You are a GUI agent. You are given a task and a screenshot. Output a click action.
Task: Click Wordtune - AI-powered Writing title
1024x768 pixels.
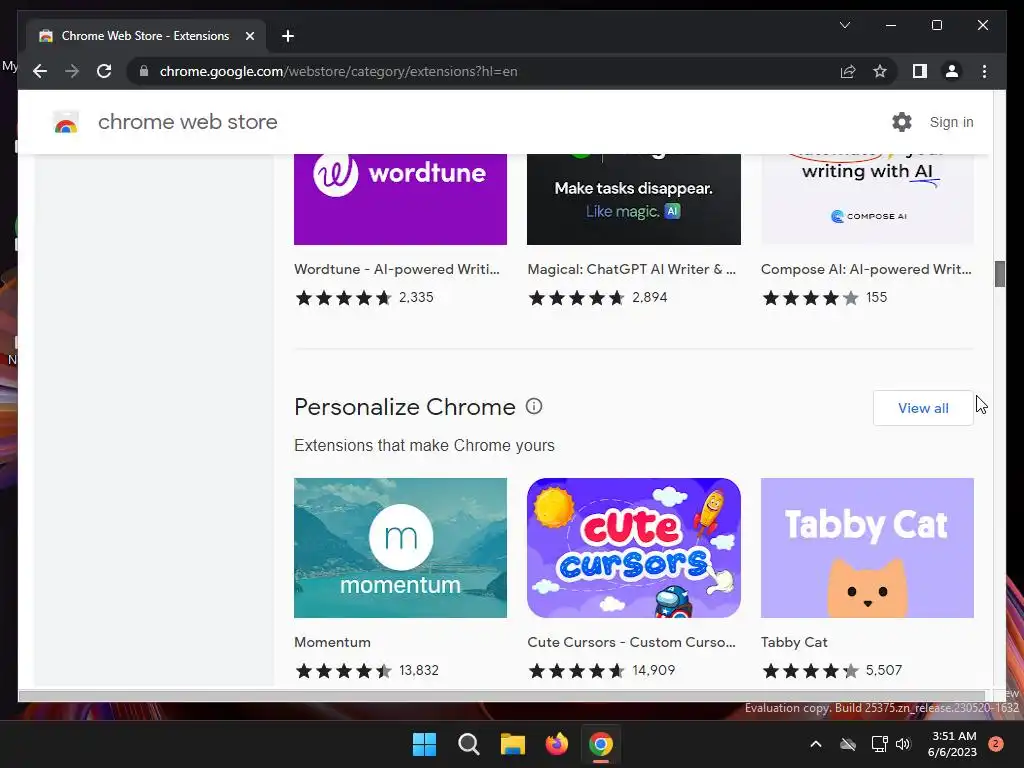pyautogui.click(x=396, y=269)
